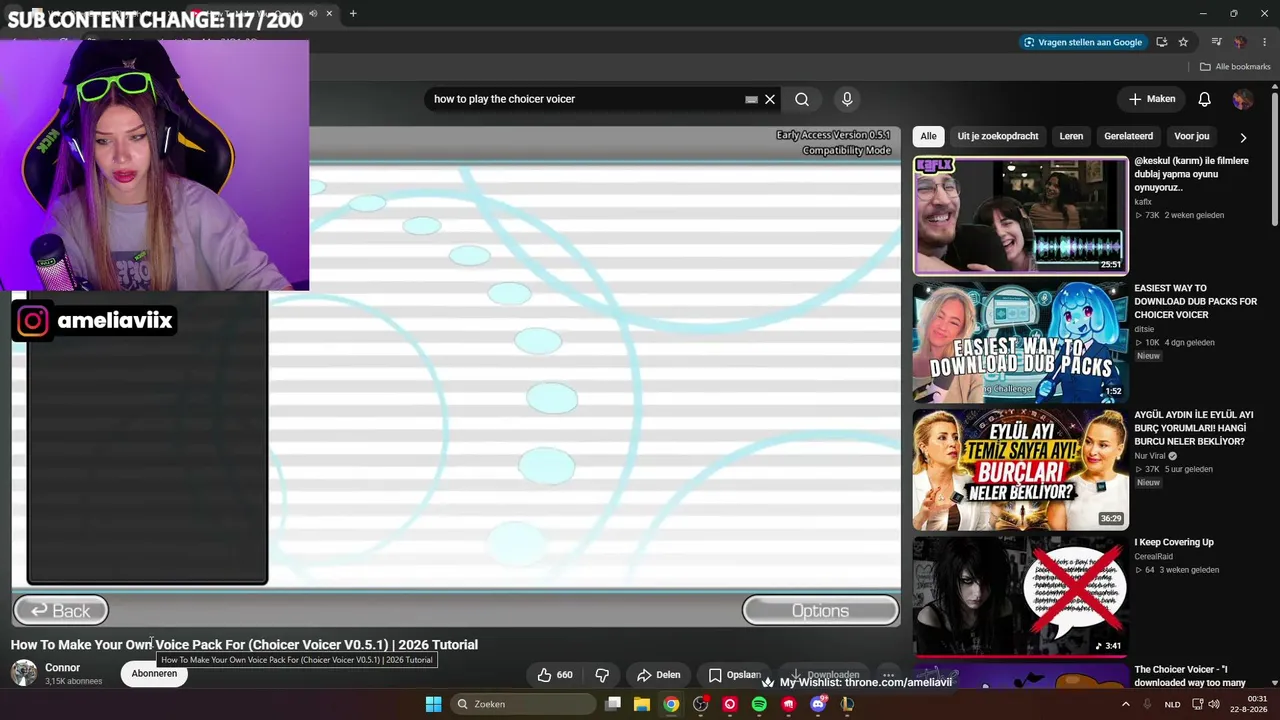The image size is (1280, 720).
Task: Open the on-screen keyboard in search box
Action: click(751, 99)
